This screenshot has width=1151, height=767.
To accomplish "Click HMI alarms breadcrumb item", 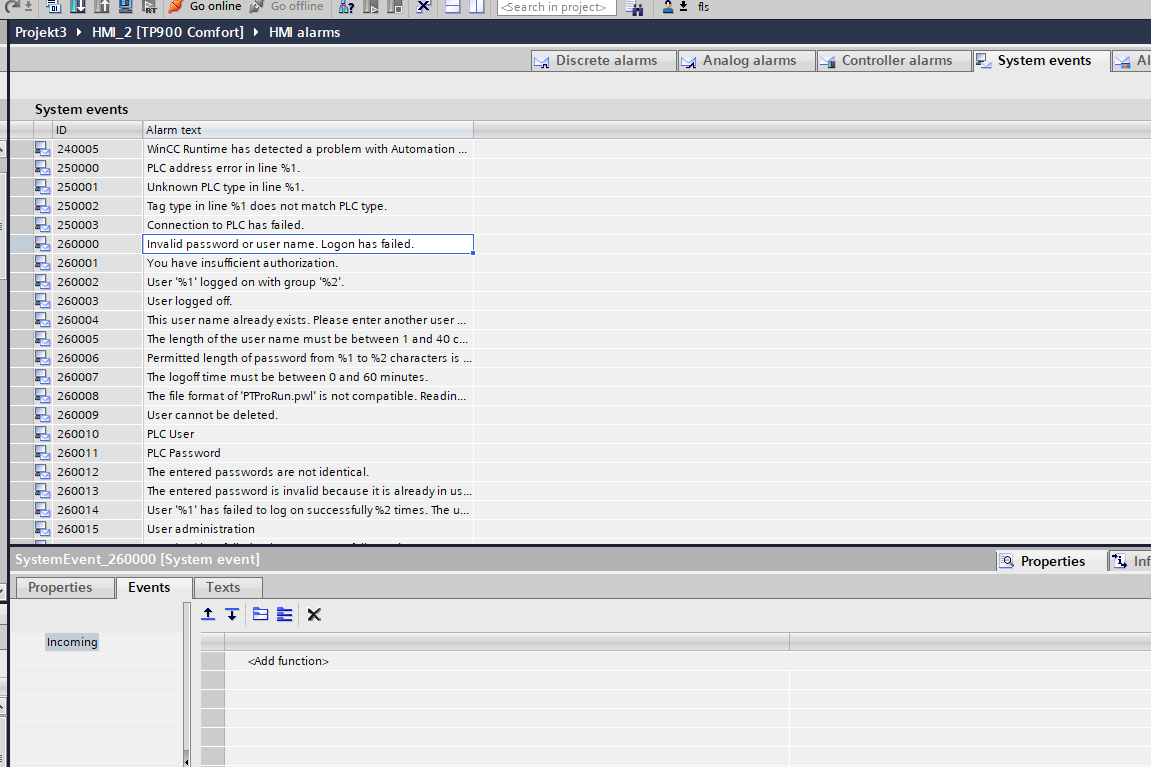I will (305, 32).
